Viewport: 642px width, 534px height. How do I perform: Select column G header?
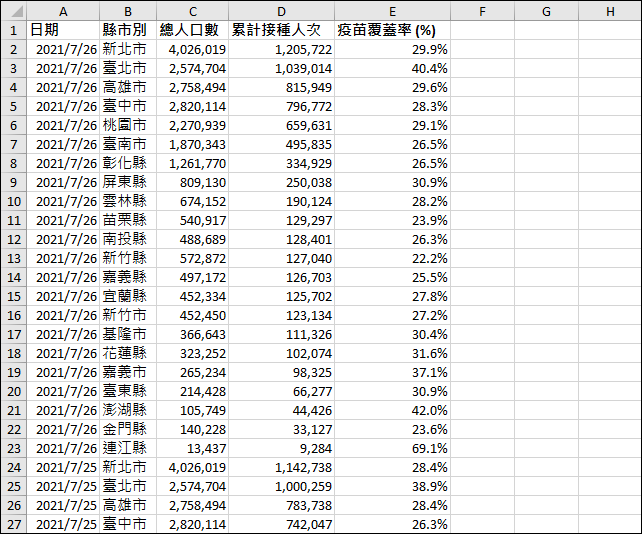[x=546, y=11]
